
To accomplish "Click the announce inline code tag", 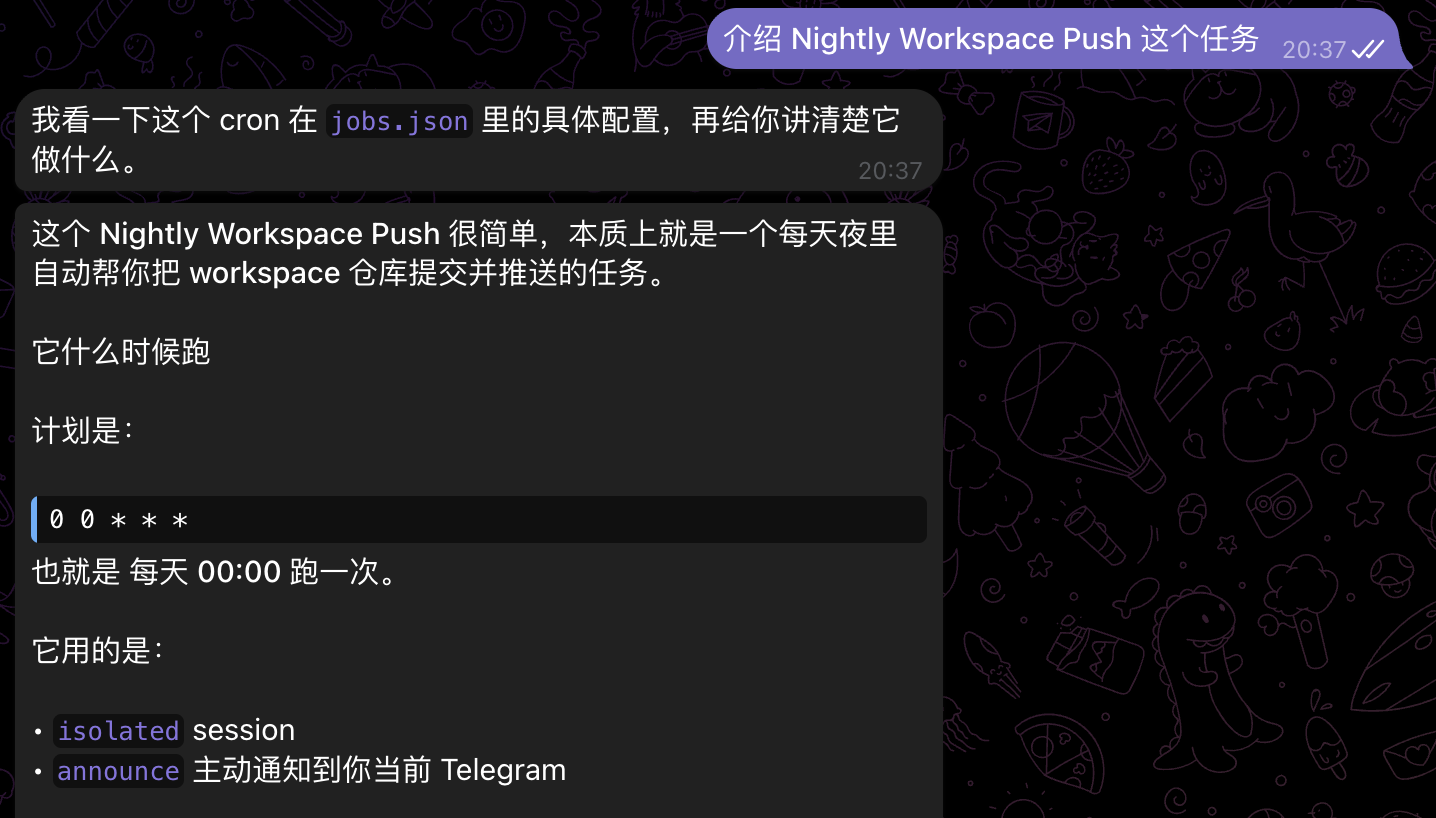I will click(x=118, y=771).
